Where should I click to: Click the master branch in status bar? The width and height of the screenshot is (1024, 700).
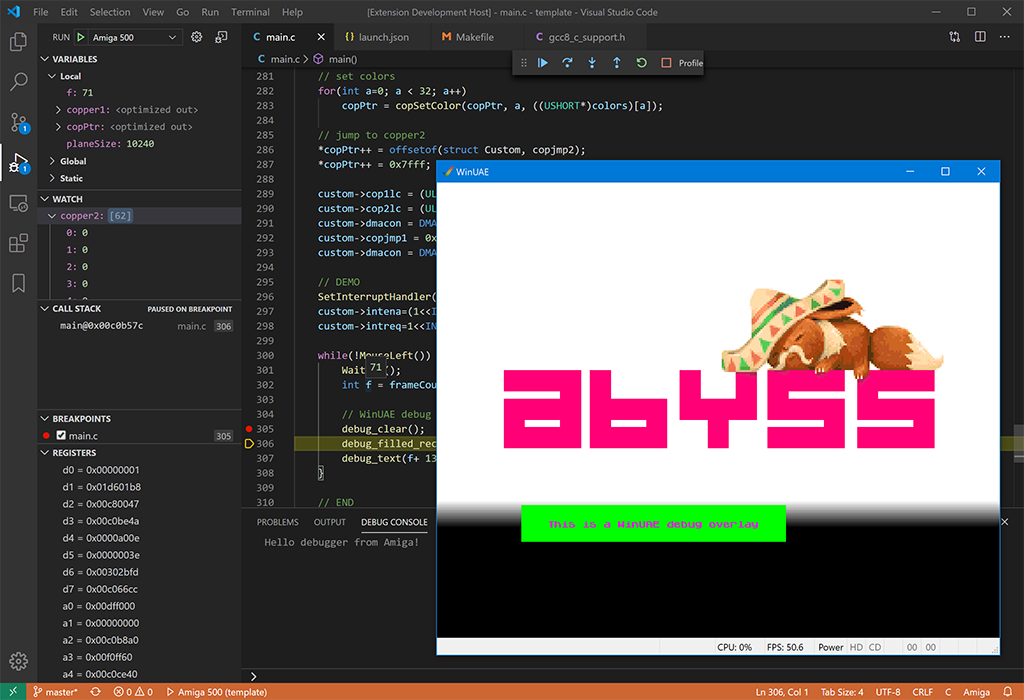tap(55, 692)
